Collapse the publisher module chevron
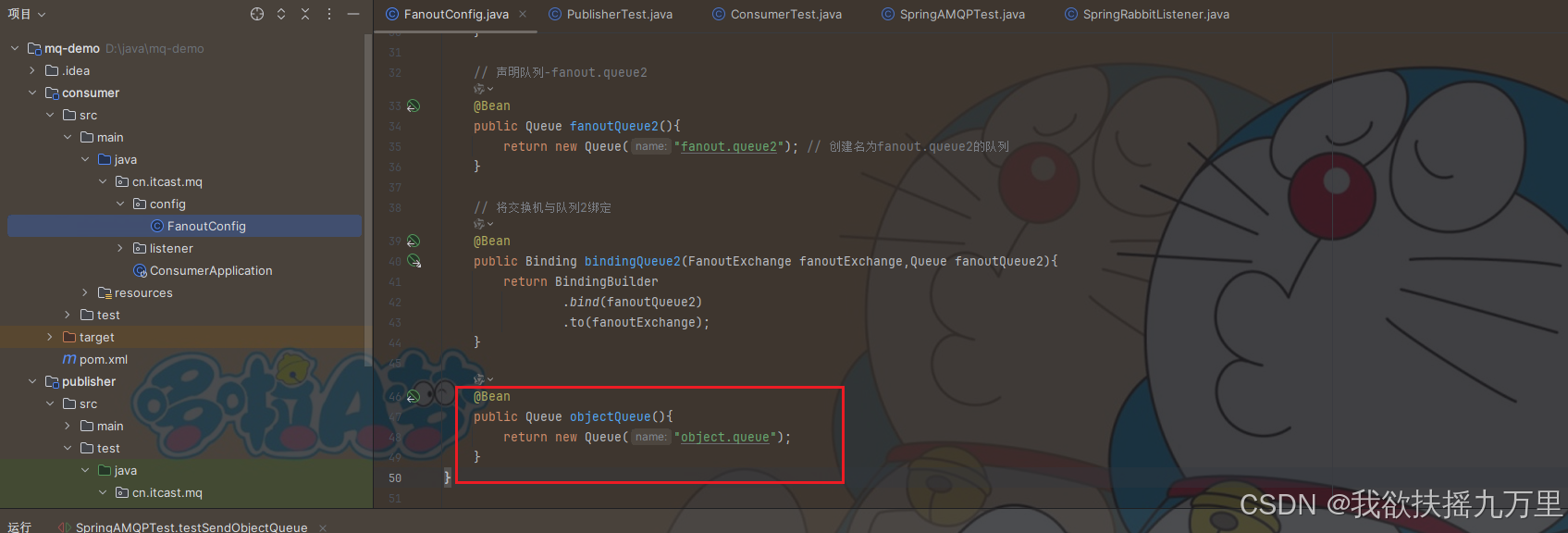This screenshot has width=1568, height=533. point(32,381)
